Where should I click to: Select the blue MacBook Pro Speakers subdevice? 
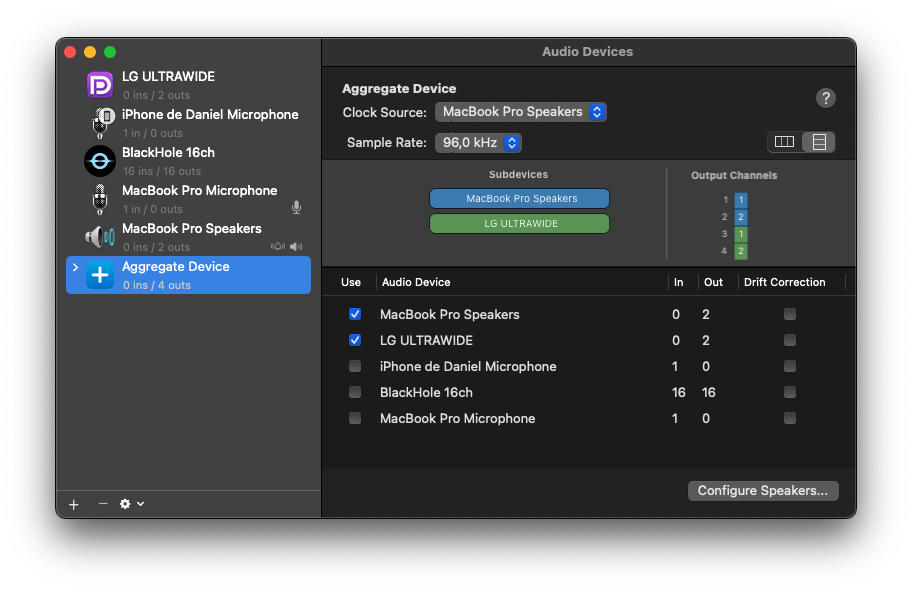[519, 198]
